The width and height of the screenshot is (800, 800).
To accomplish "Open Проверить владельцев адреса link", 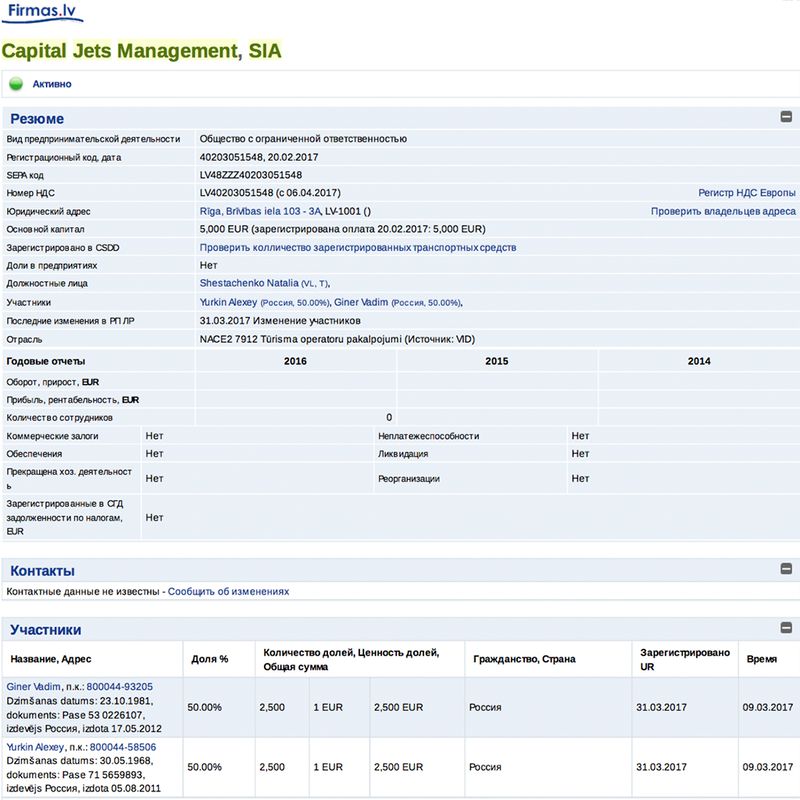I will [x=723, y=211].
